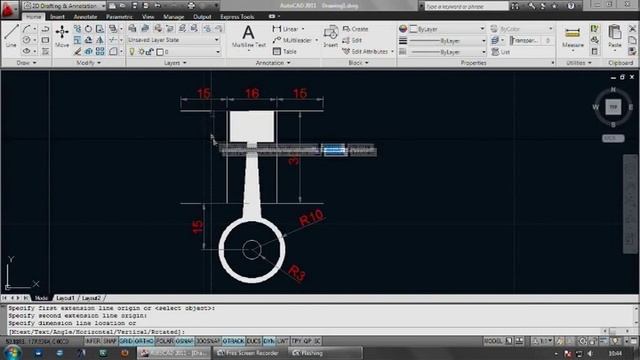The height and width of the screenshot is (360, 640).
Task: Open the Express Tools ribbon tab
Action: click(237, 17)
